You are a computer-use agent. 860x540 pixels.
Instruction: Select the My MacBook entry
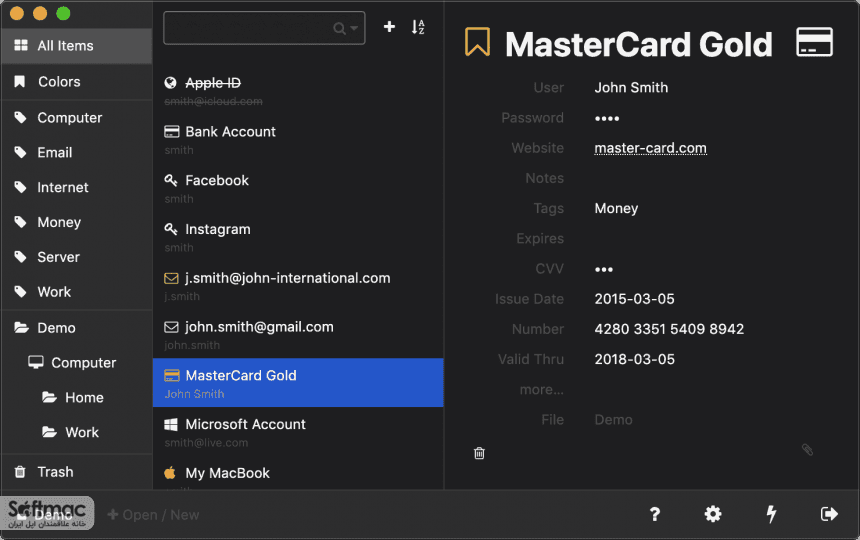tap(298, 473)
